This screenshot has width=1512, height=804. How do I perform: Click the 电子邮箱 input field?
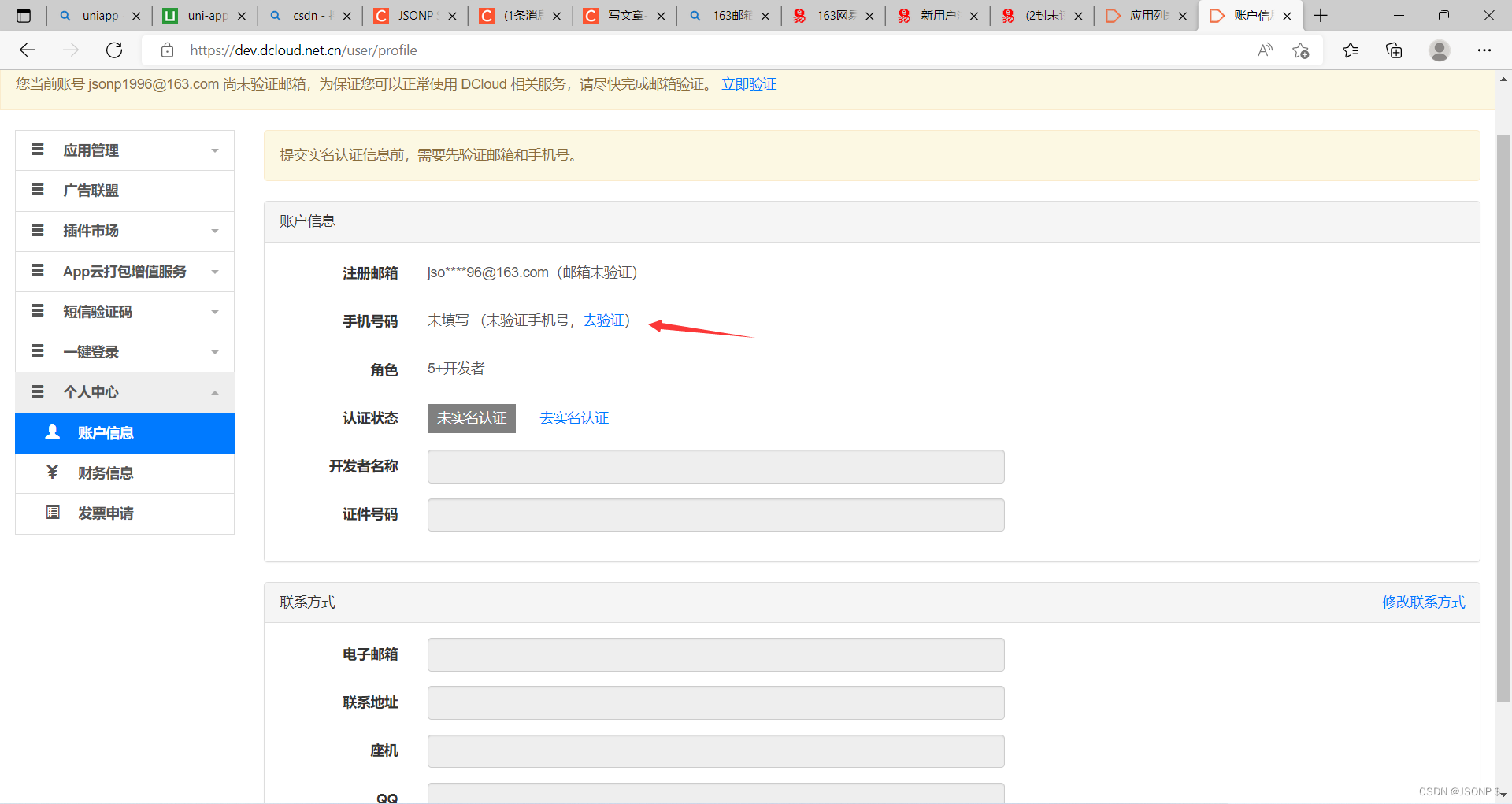716,655
